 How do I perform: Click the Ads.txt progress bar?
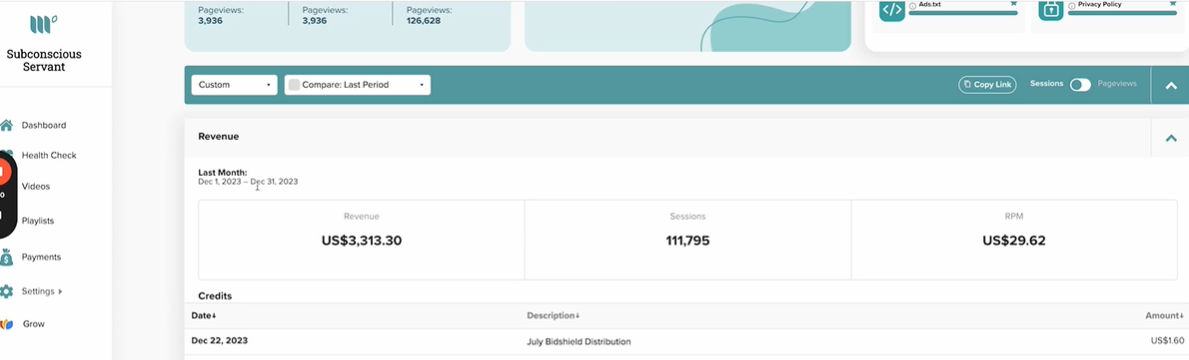point(963,13)
